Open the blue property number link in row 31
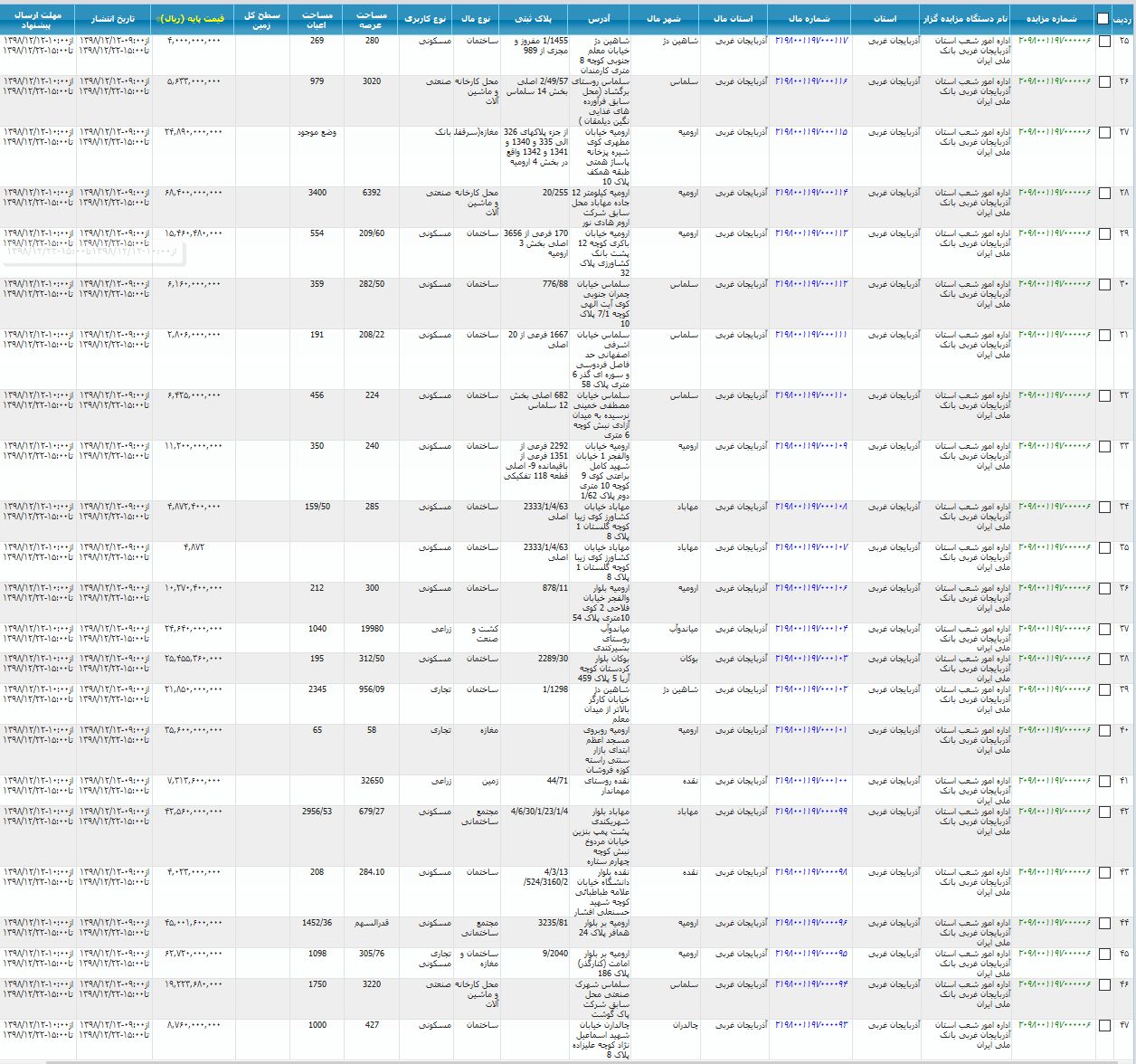The image size is (1136, 1064). tap(811, 335)
